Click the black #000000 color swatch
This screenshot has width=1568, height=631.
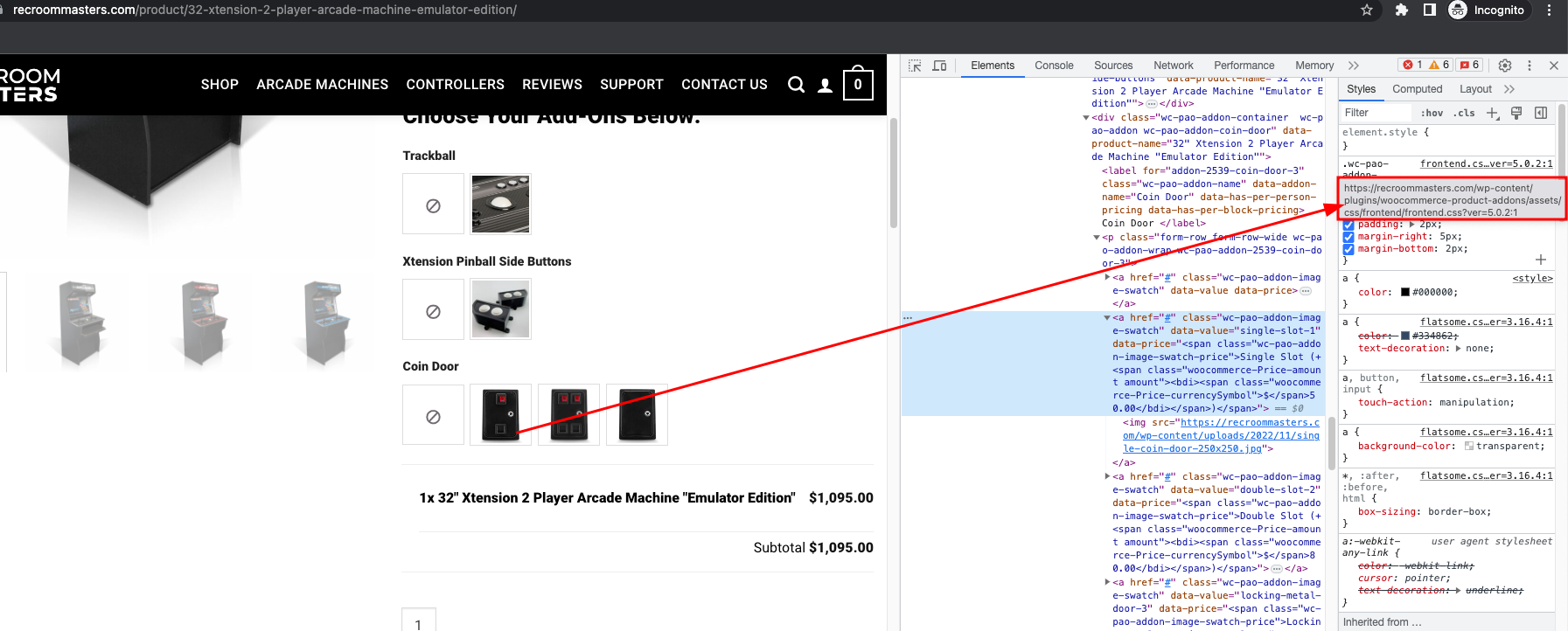click(x=1405, y=293)
